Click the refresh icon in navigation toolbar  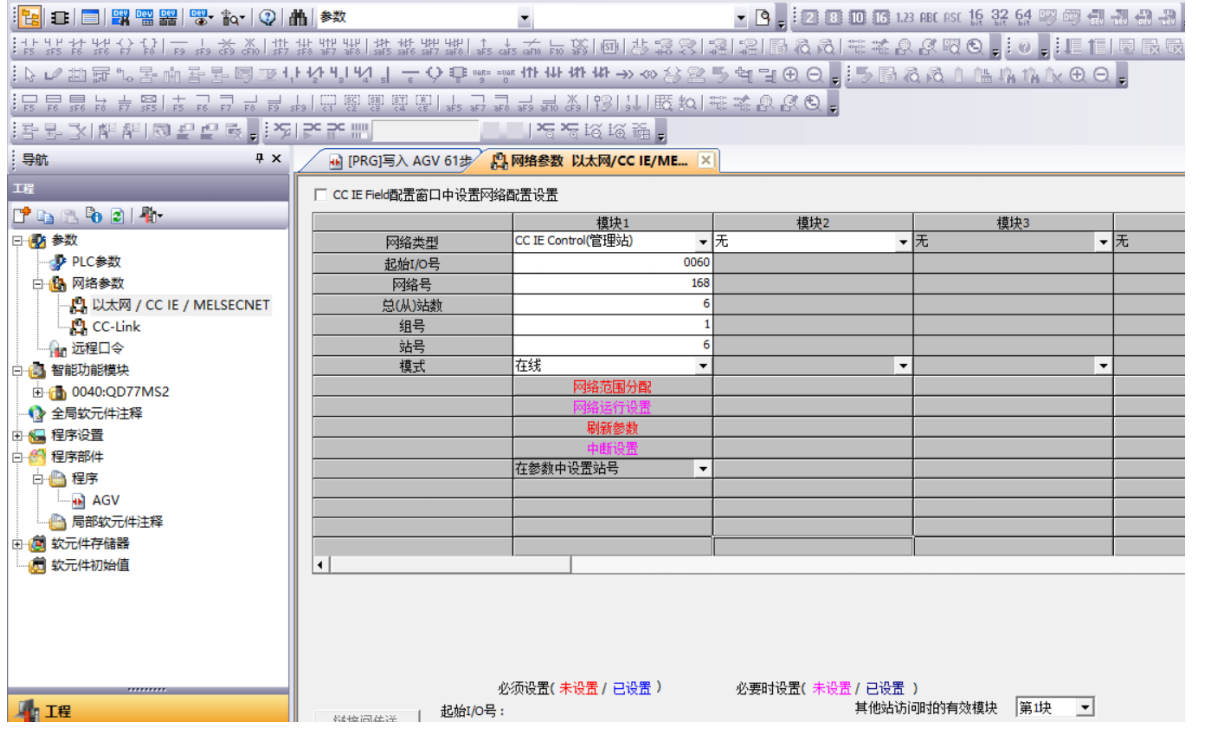(x=117, y=215)
